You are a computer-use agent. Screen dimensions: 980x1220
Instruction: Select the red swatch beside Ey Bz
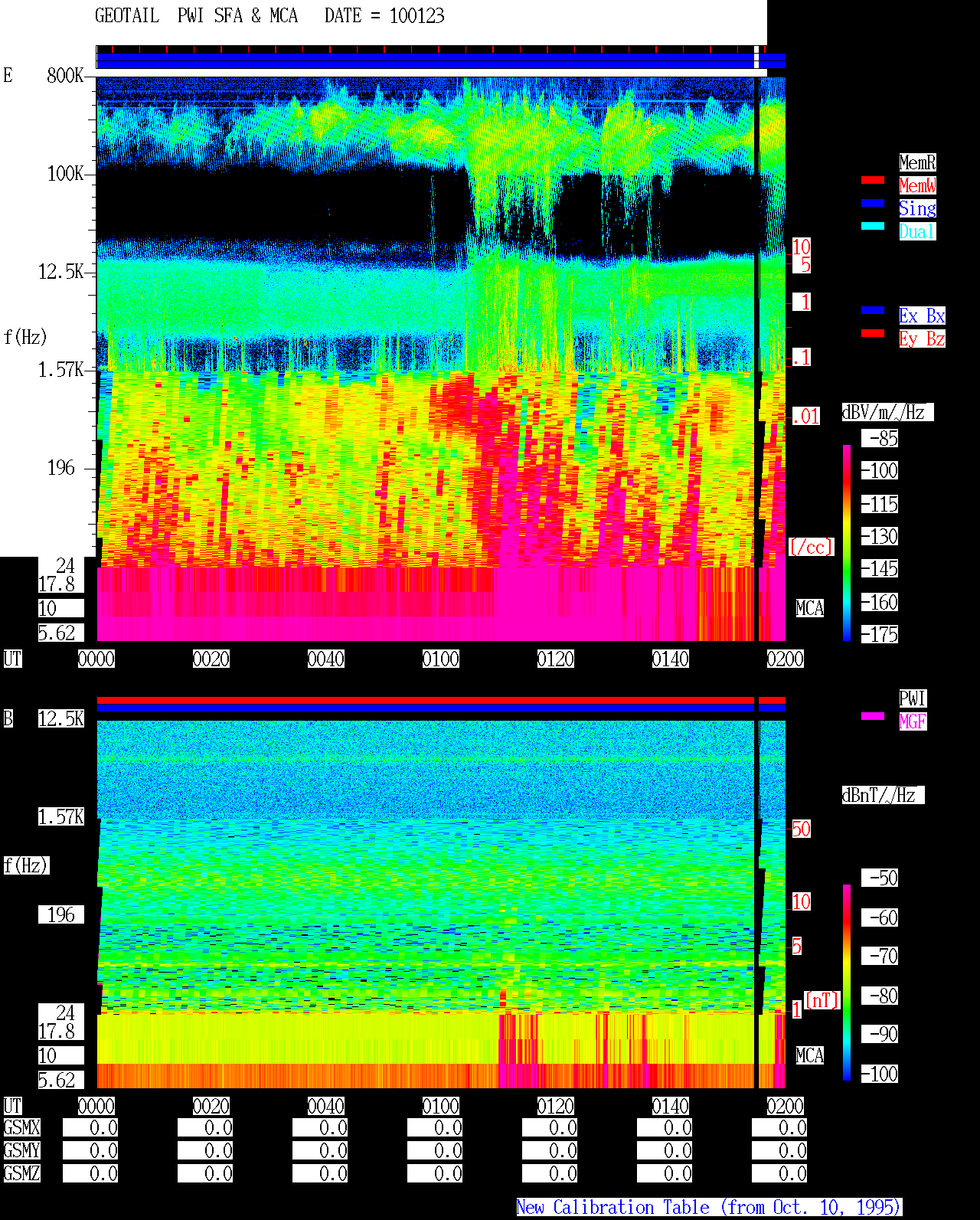point(873,333)
